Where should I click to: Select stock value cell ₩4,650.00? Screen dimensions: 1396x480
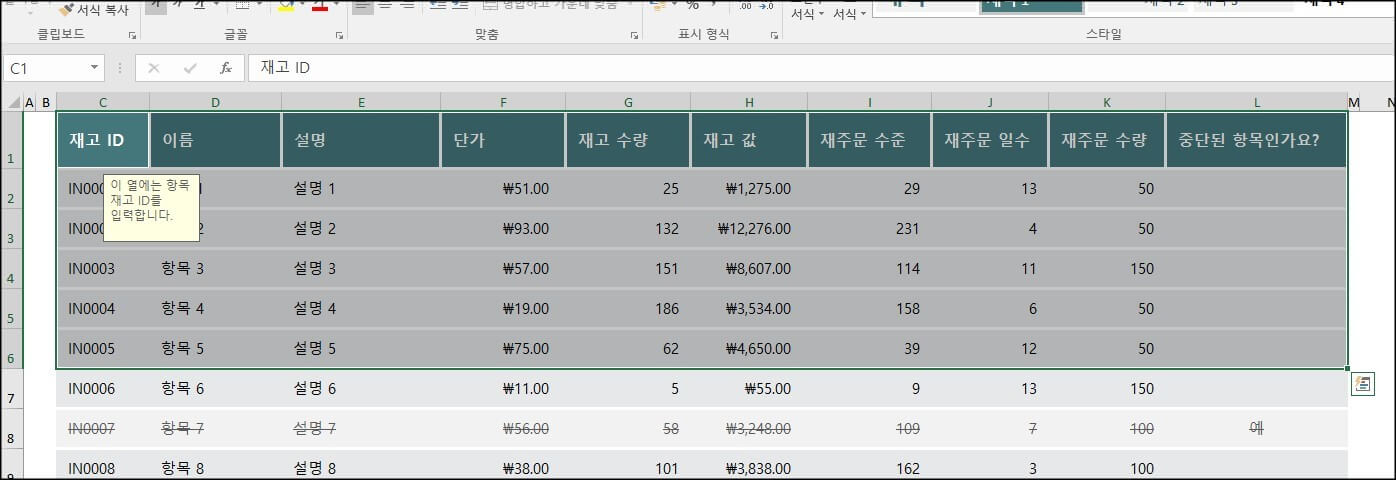(749, 348)
